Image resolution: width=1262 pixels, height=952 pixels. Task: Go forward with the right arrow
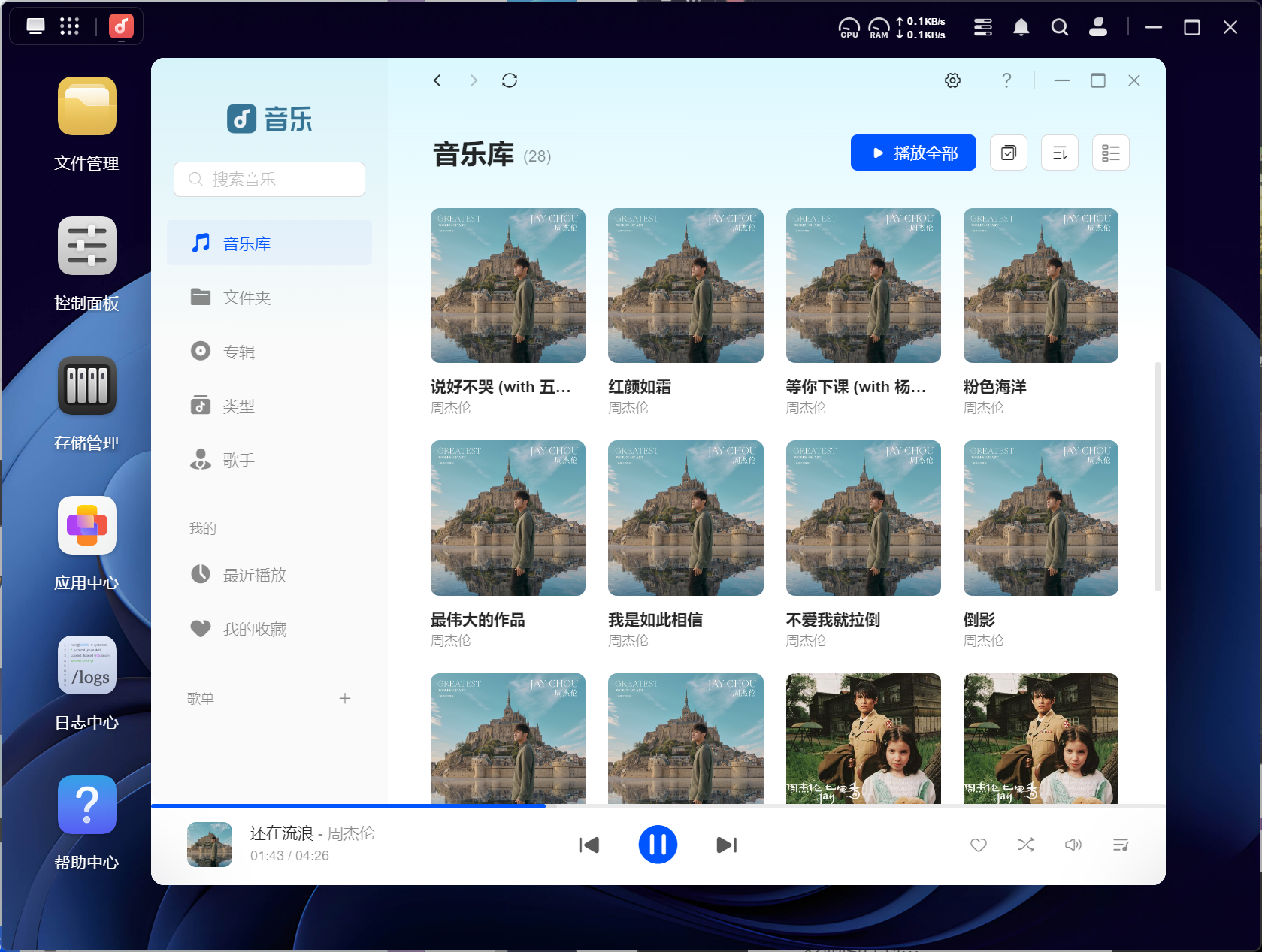(x=474, y=80)
